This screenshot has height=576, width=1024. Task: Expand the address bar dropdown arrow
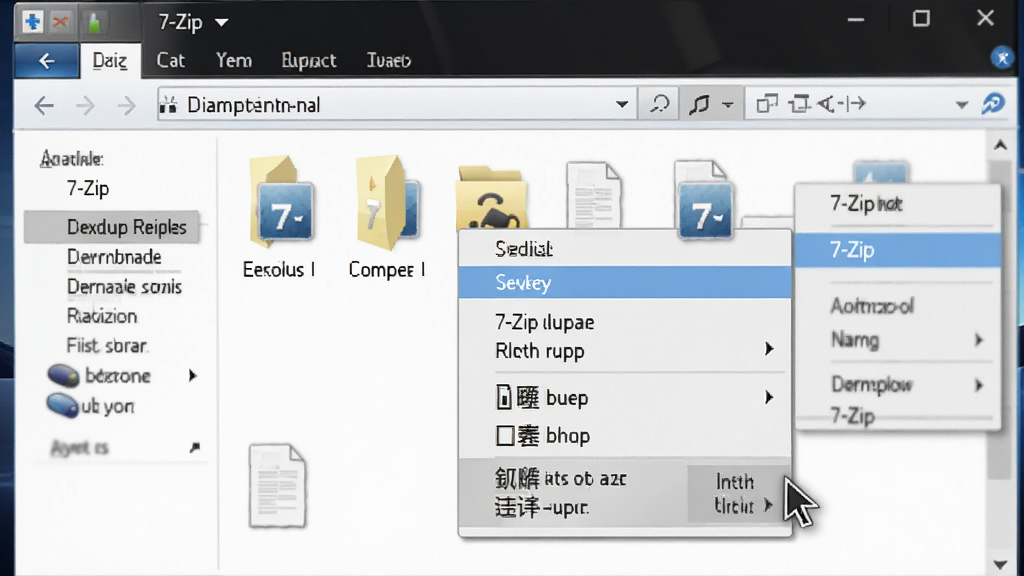click(622, 104)
